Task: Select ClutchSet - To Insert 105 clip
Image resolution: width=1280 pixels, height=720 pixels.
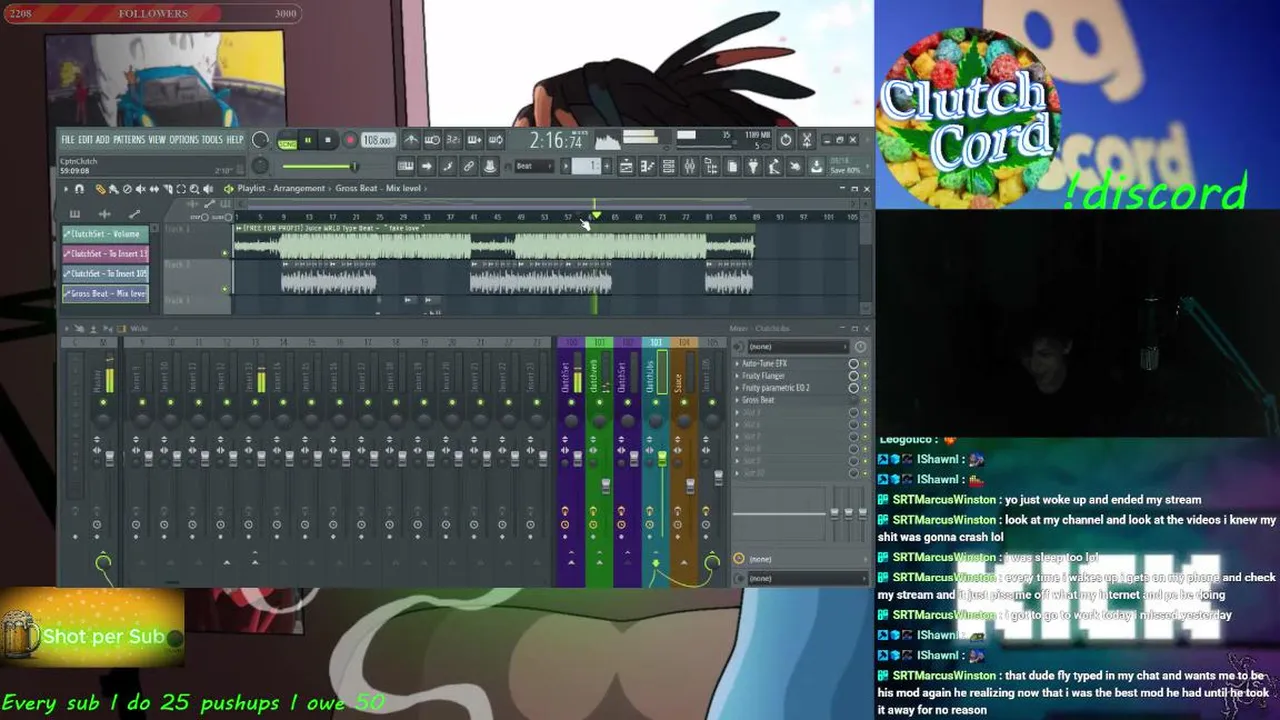Action: tap(105, 274)
